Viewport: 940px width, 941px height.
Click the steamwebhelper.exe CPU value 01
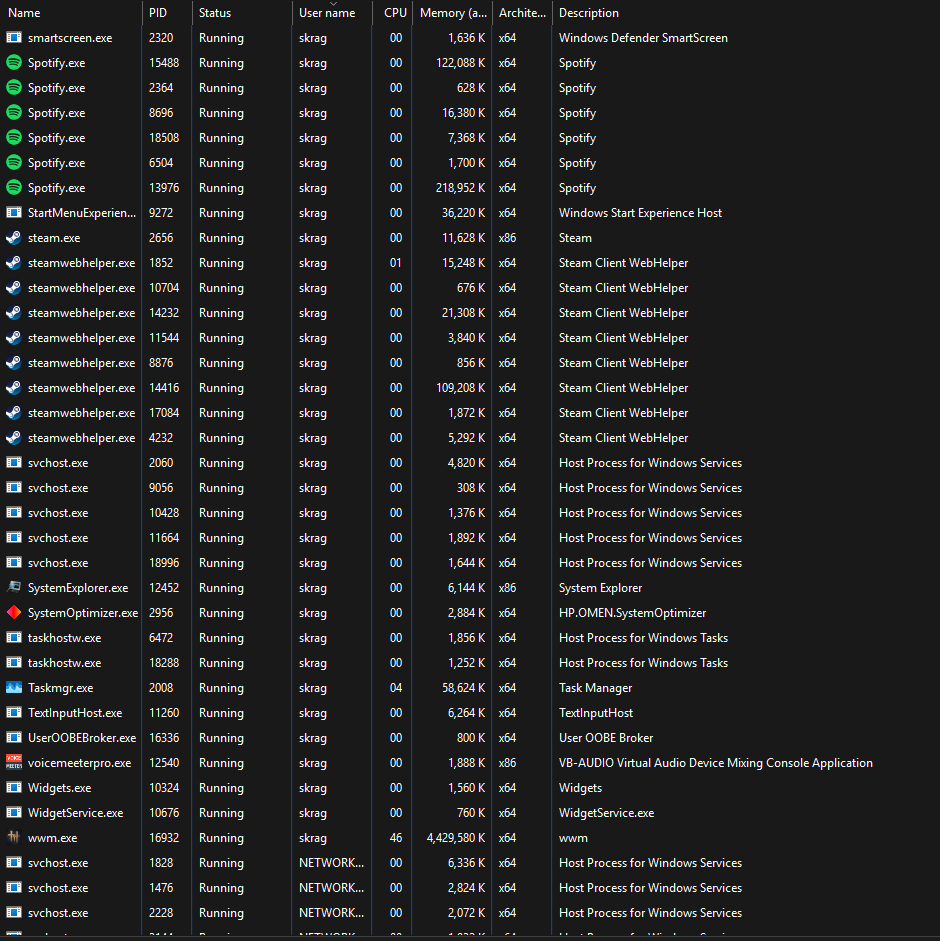click(x=396, y=262)
